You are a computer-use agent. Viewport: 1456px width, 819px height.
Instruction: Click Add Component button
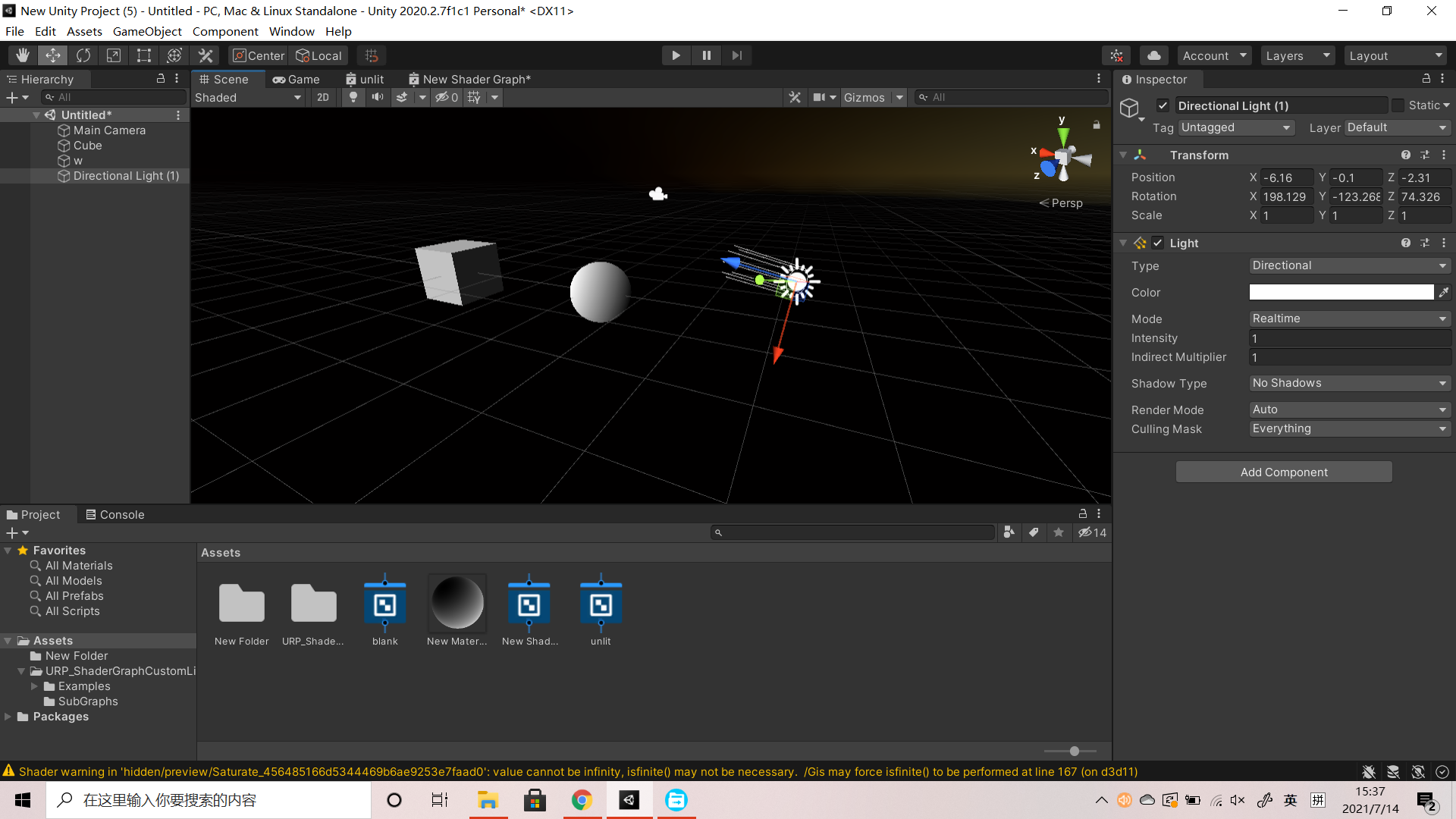click(1283, 472)
